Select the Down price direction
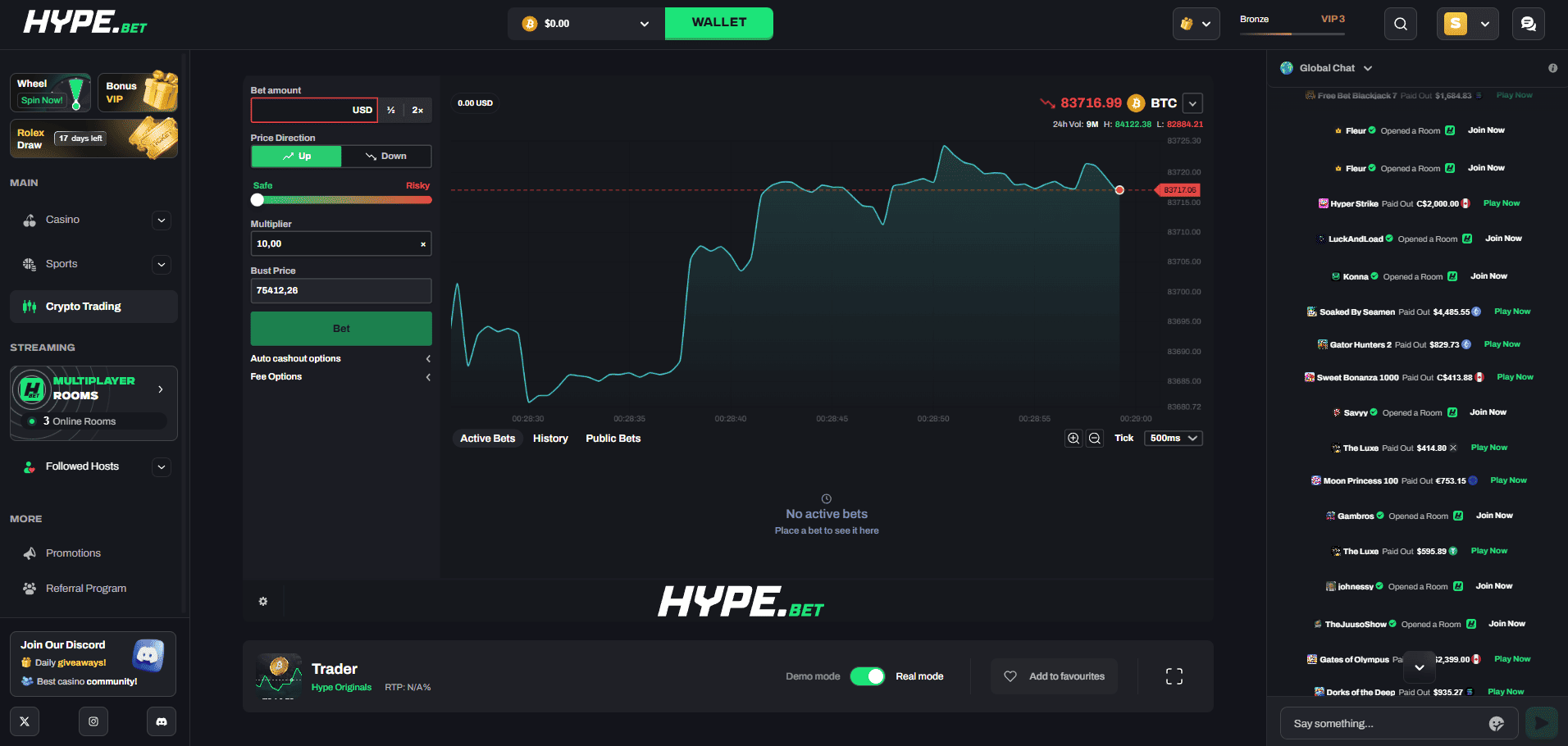Image resolution: width=1568 pixels, height=746 pixels. [386, 156]
